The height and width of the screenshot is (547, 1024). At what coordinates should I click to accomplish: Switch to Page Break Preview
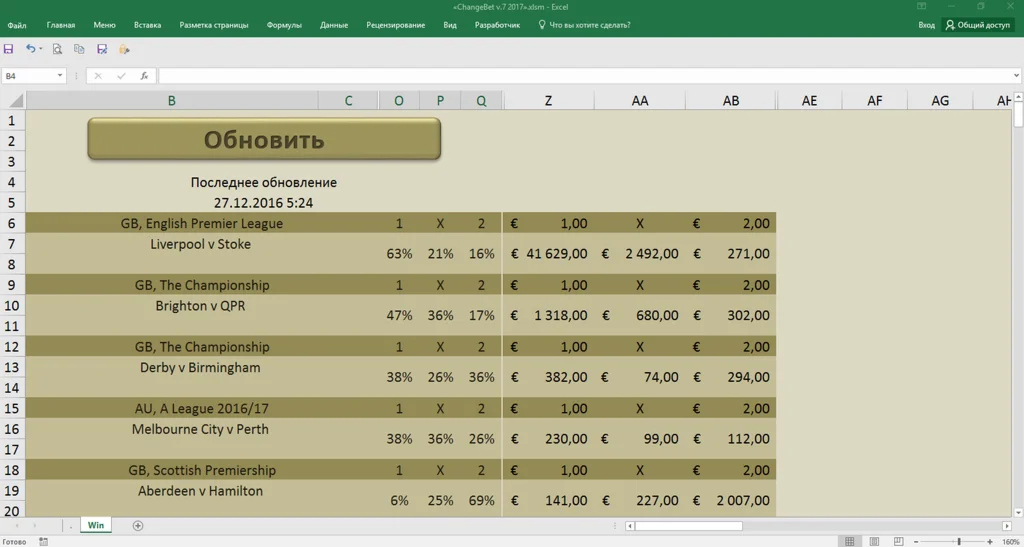point(899,542)
